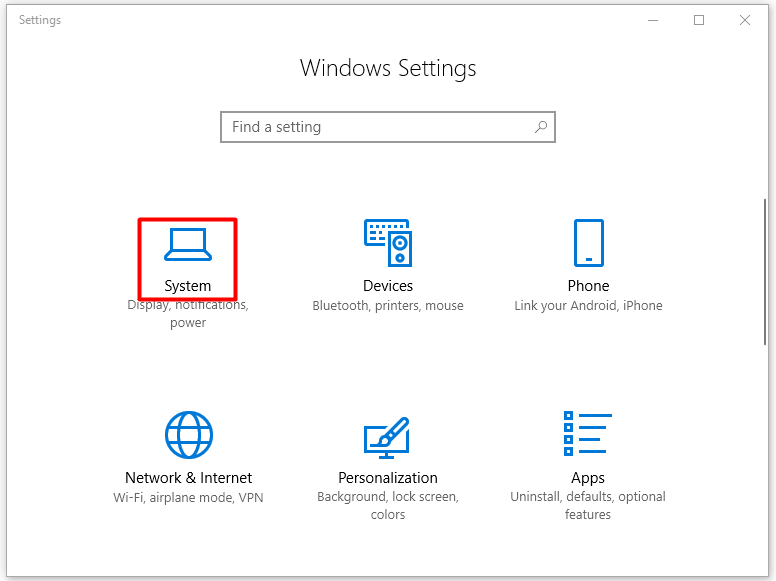Viewport: 776px width, 581px height.
Task: Select the Apps label
Action: (588, 478)
